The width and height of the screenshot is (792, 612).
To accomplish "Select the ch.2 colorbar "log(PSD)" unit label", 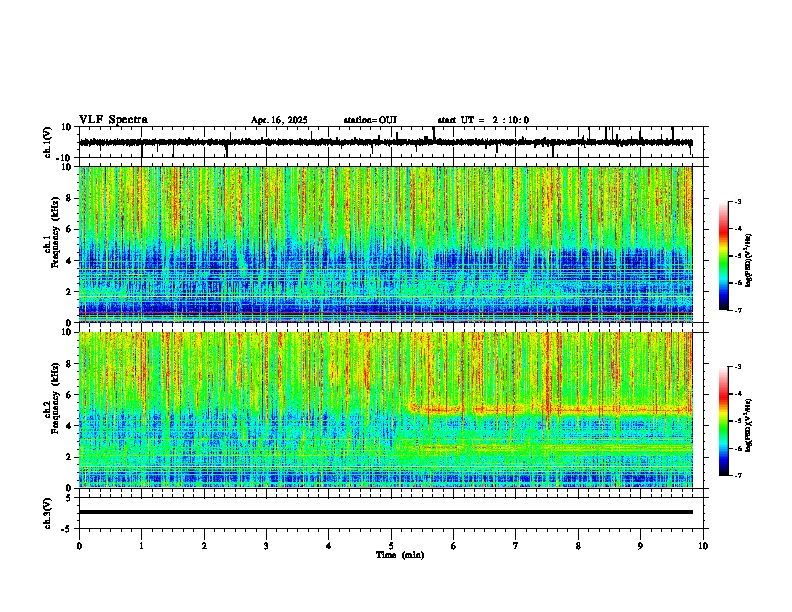I will [x=748, y=425].
